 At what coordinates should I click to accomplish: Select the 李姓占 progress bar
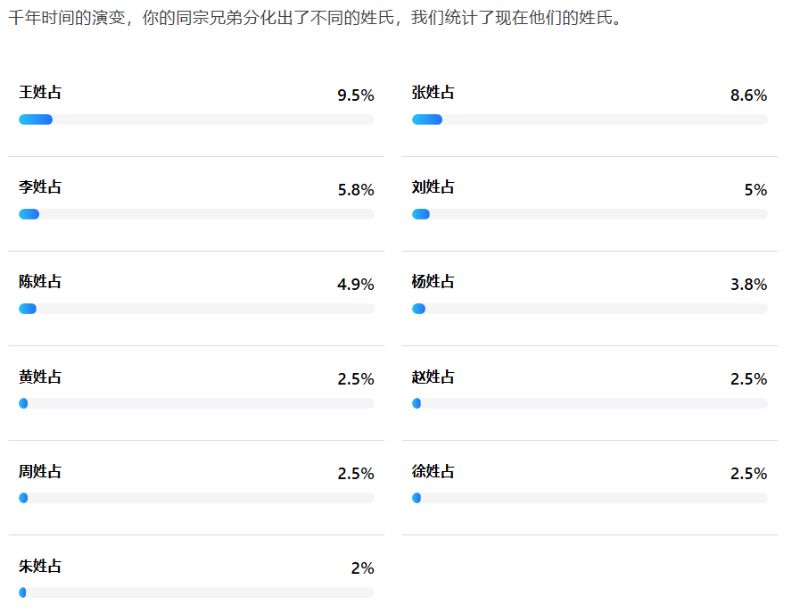(196, 214)
